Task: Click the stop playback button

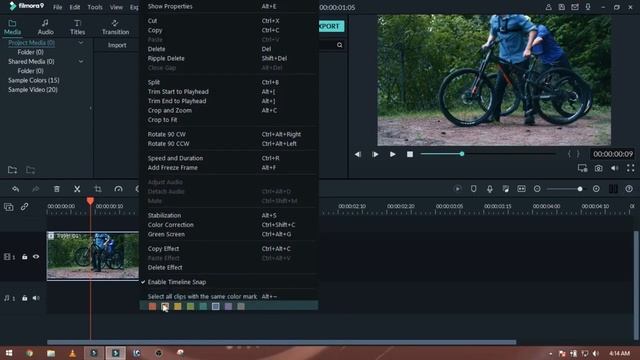Action: (x=410, y=154)
